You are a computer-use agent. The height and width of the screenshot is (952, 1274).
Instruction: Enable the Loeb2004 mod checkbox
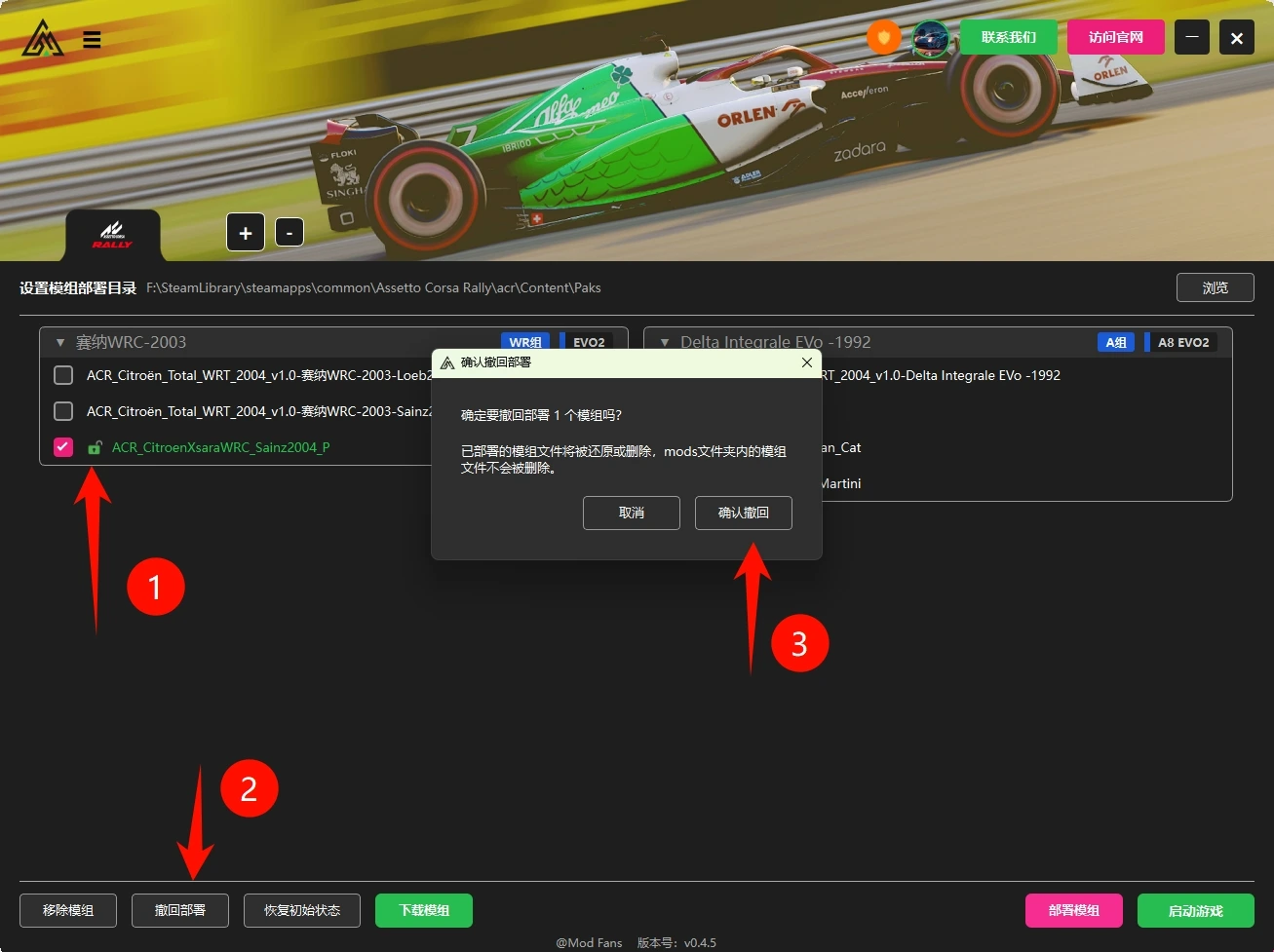(63, 375)
